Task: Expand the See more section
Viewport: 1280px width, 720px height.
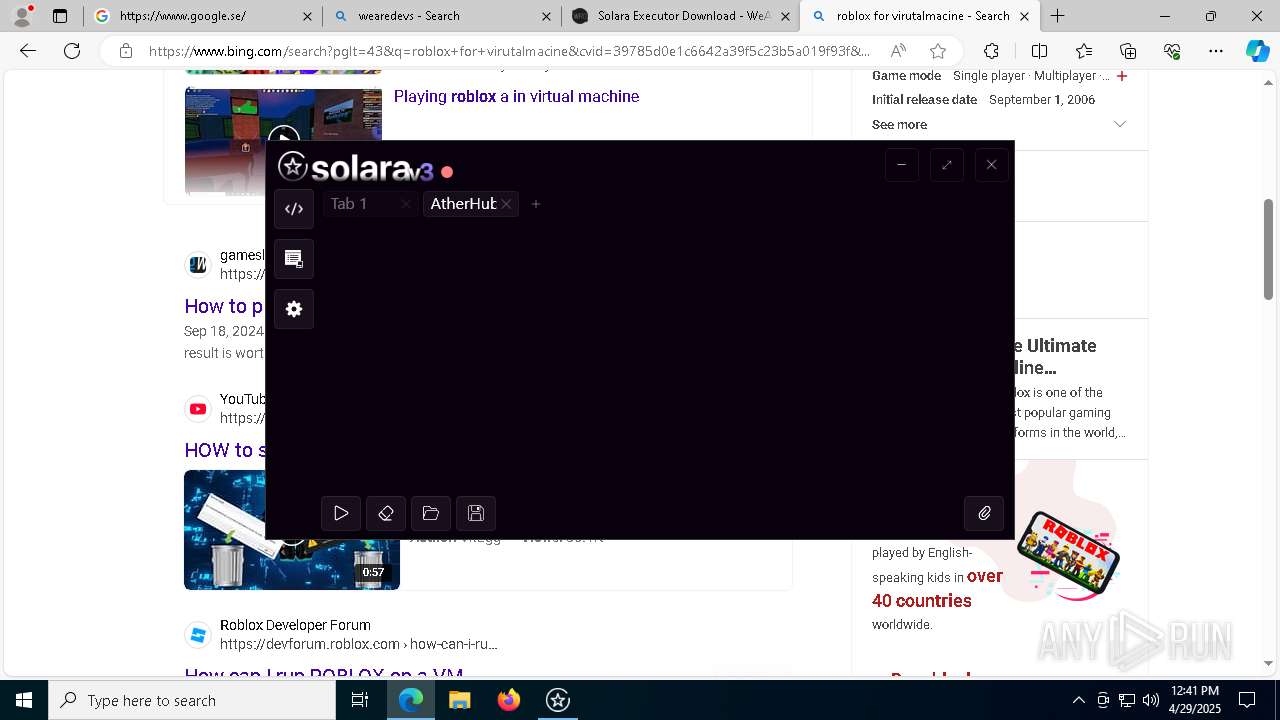Action: coord(999,125)
